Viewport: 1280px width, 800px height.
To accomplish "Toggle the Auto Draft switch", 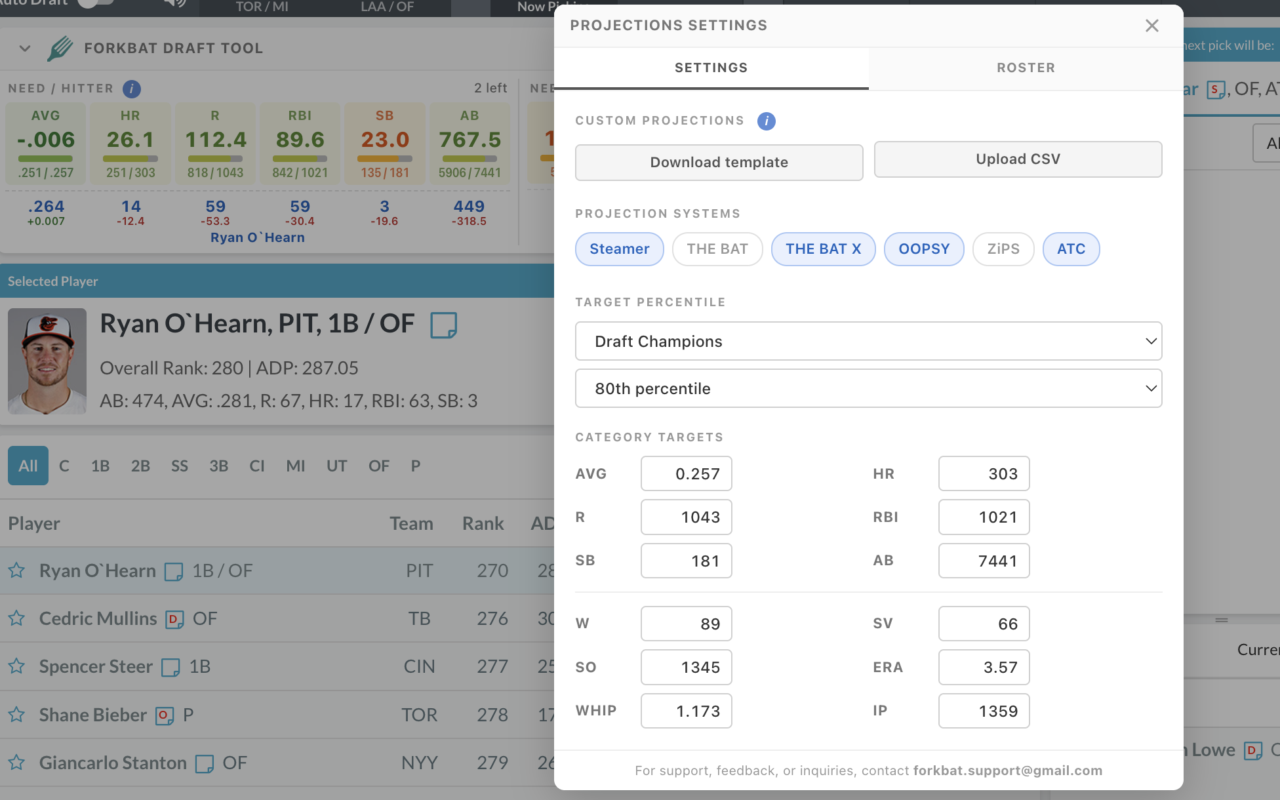I will (95, 3).
